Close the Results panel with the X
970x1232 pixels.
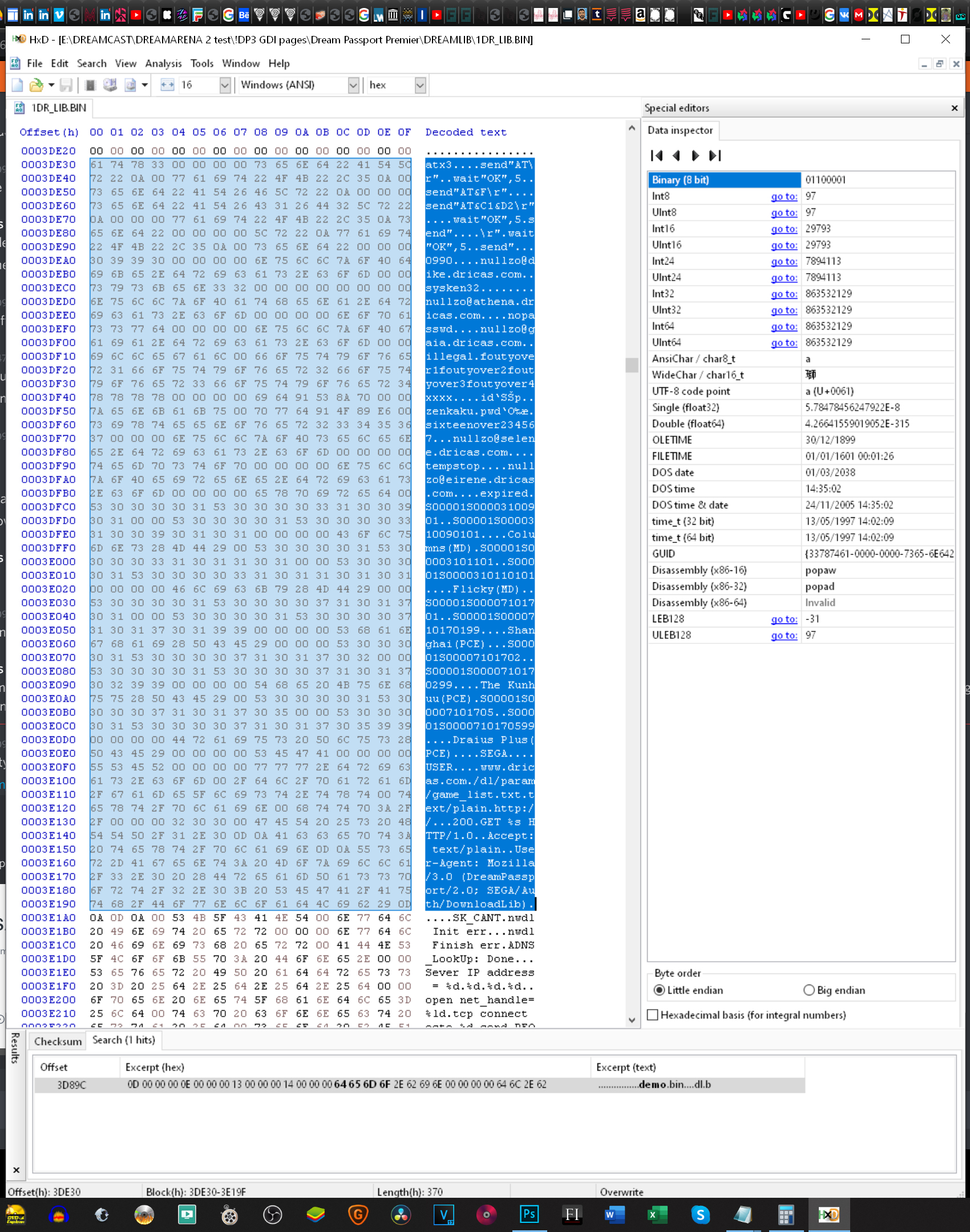click(16, 1170)
